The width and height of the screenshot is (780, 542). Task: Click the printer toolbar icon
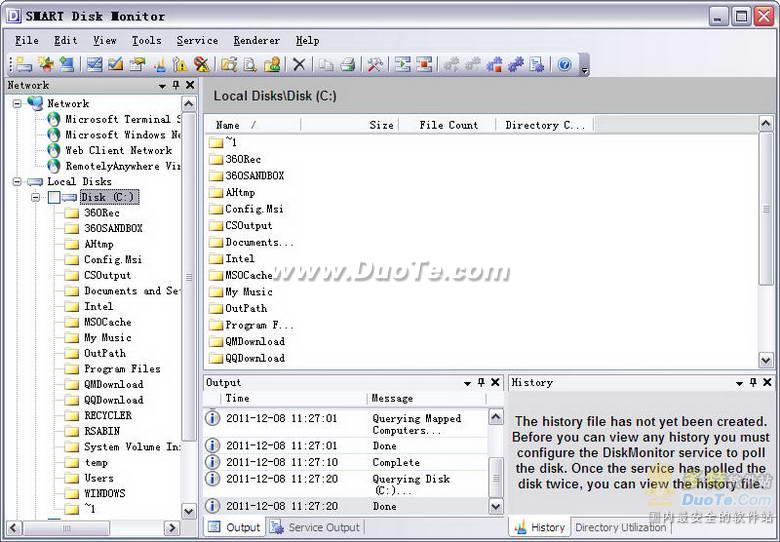pyautogui.click(x=348, y=65)
